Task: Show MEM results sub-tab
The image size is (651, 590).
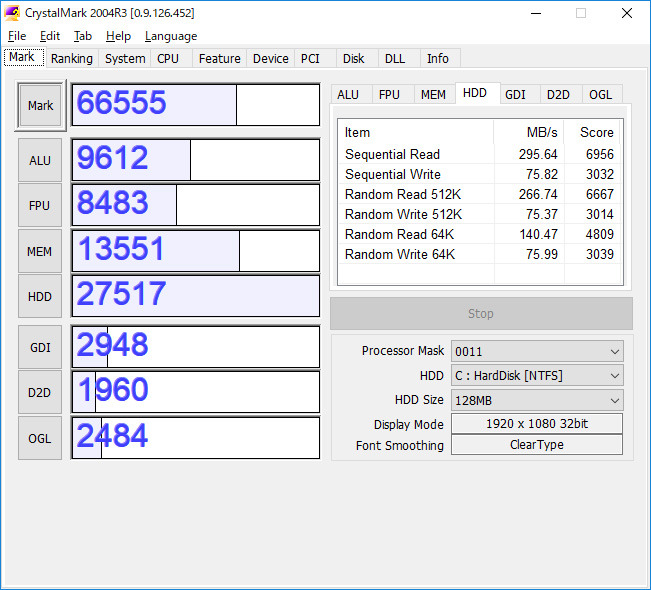Action: [433, 95]
